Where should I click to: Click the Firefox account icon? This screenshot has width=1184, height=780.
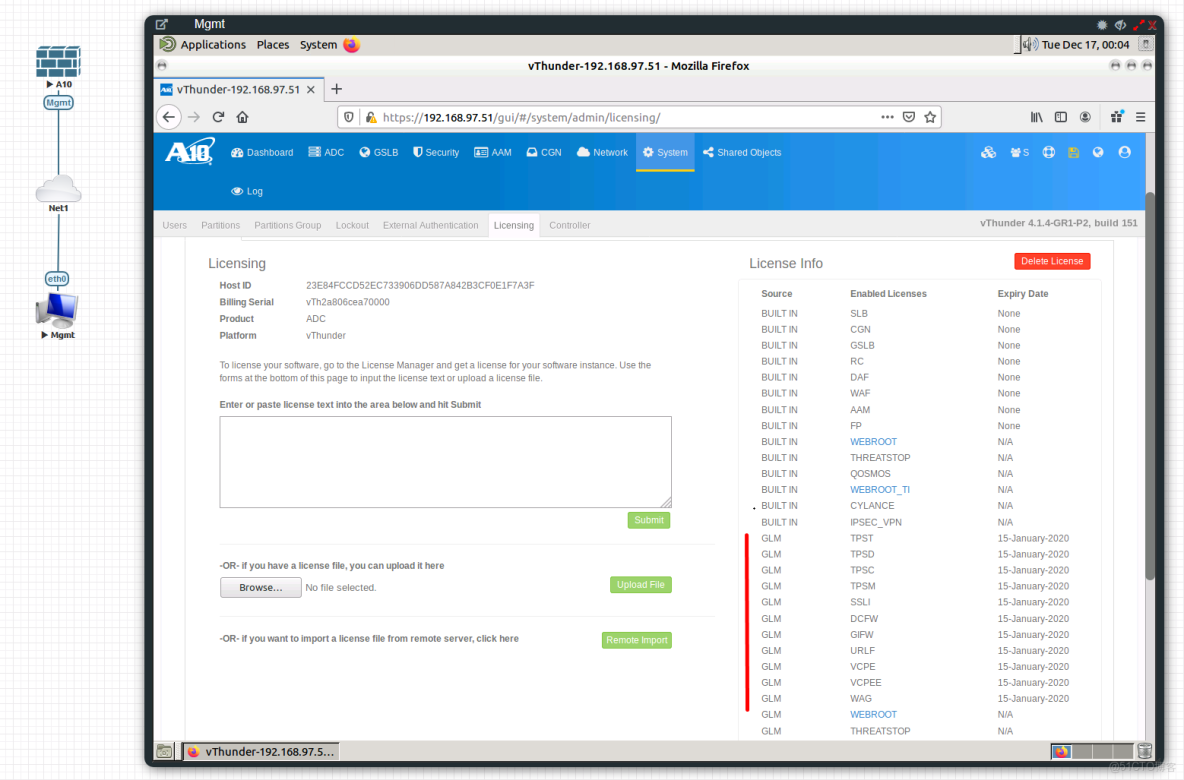(1085, 117)
